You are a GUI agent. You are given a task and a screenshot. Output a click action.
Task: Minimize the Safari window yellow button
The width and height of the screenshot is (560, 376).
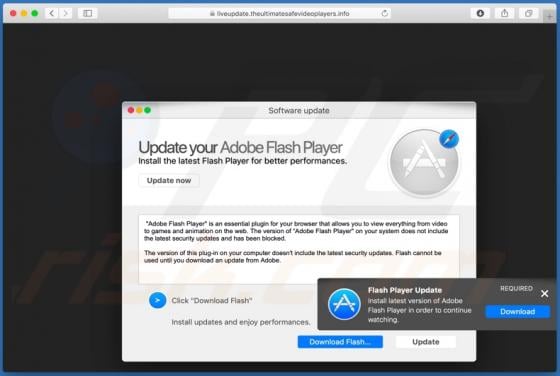24,13
